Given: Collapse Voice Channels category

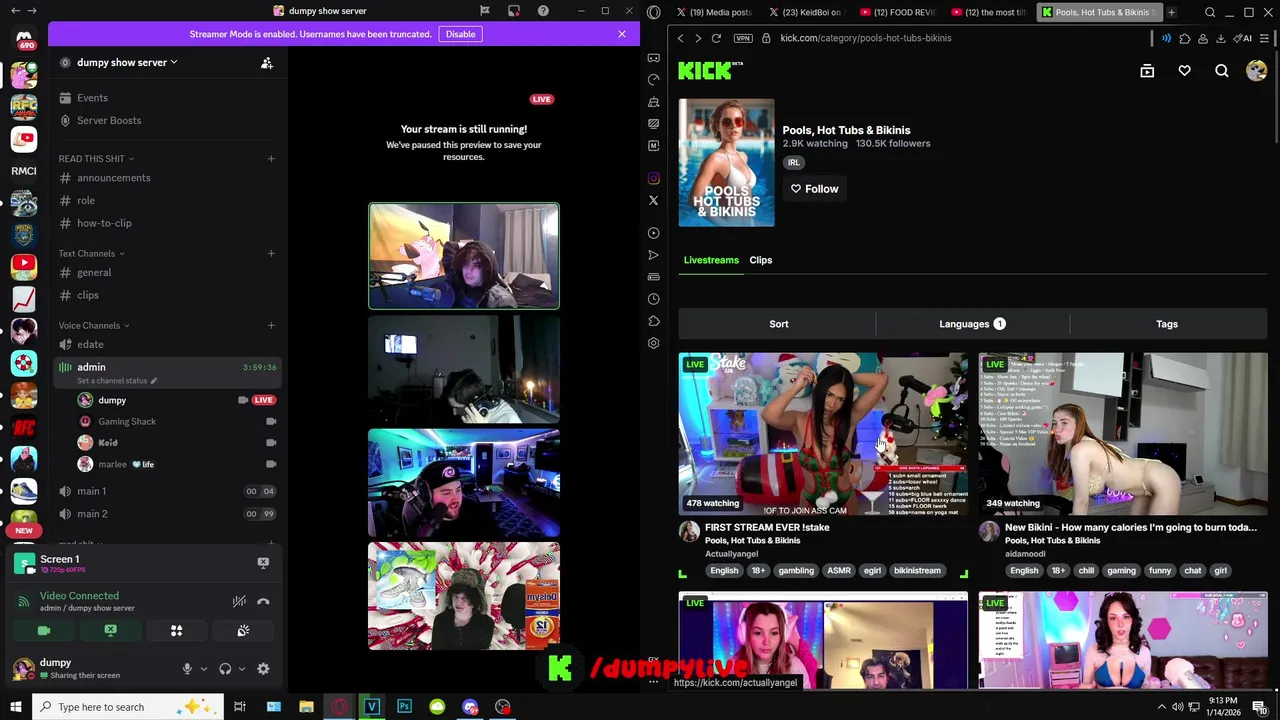Looking at the screenshot, I should (94, 325).
